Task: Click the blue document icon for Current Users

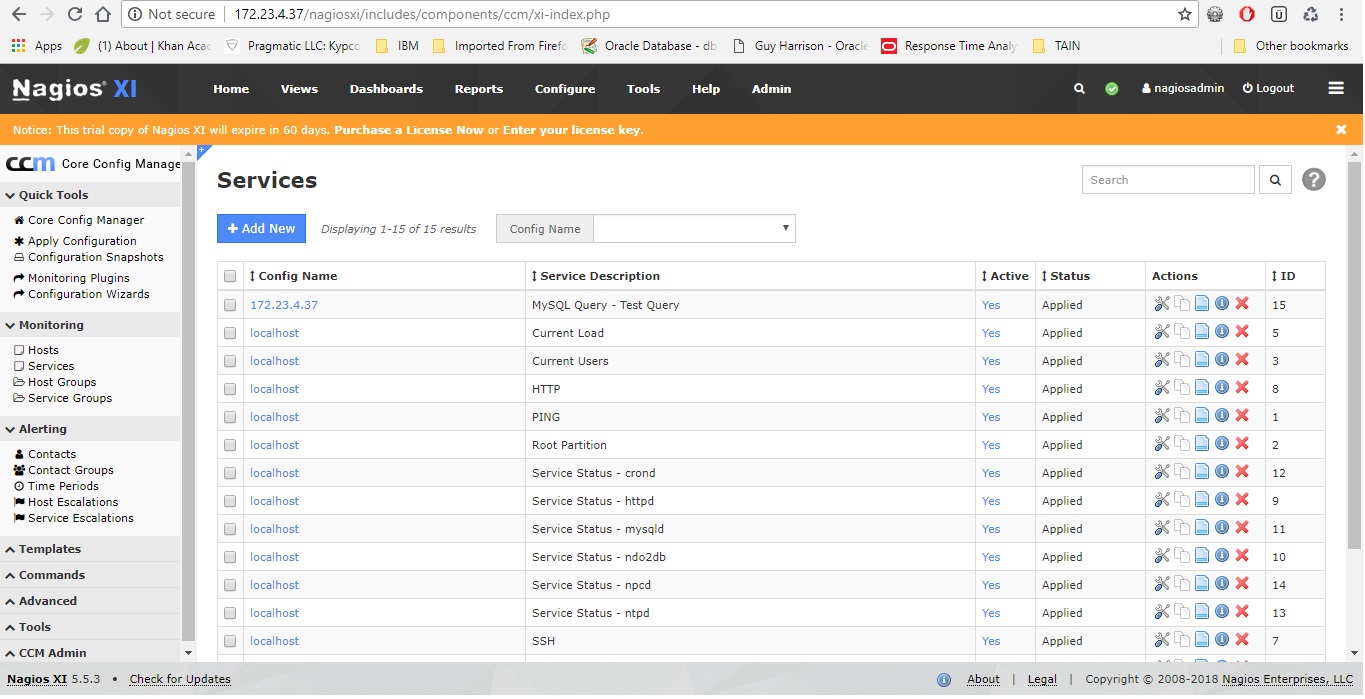Action: (x=1202, y=360)
